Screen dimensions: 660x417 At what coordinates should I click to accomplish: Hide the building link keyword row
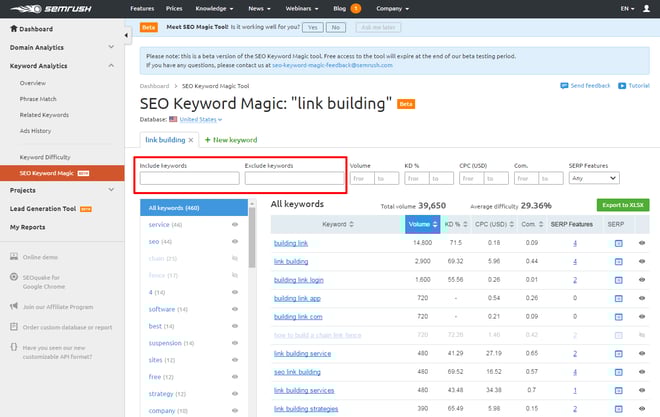[x=642, y=243]
